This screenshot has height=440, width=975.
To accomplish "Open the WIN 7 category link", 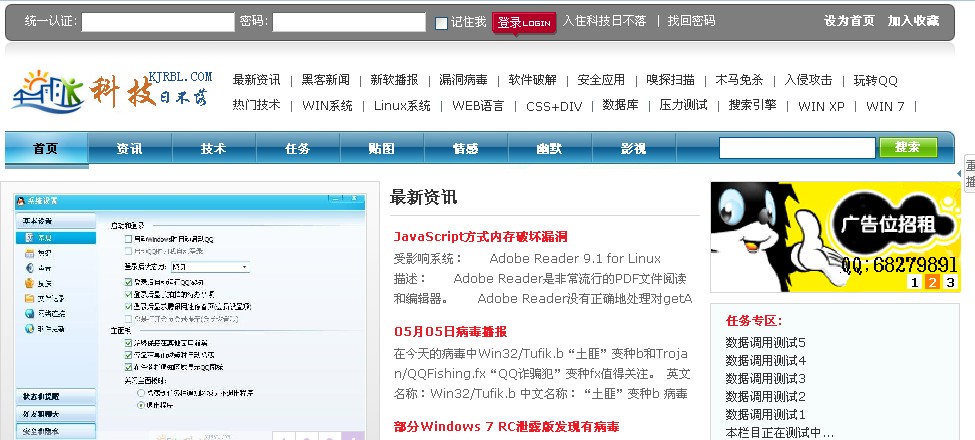I will pyautogui.click(x=885, y=106).
